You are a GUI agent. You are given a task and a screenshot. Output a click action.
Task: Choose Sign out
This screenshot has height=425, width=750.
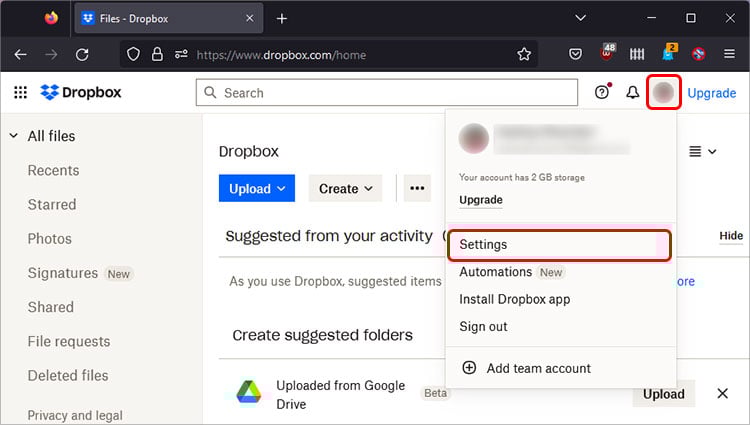click(x=483, y=327)
